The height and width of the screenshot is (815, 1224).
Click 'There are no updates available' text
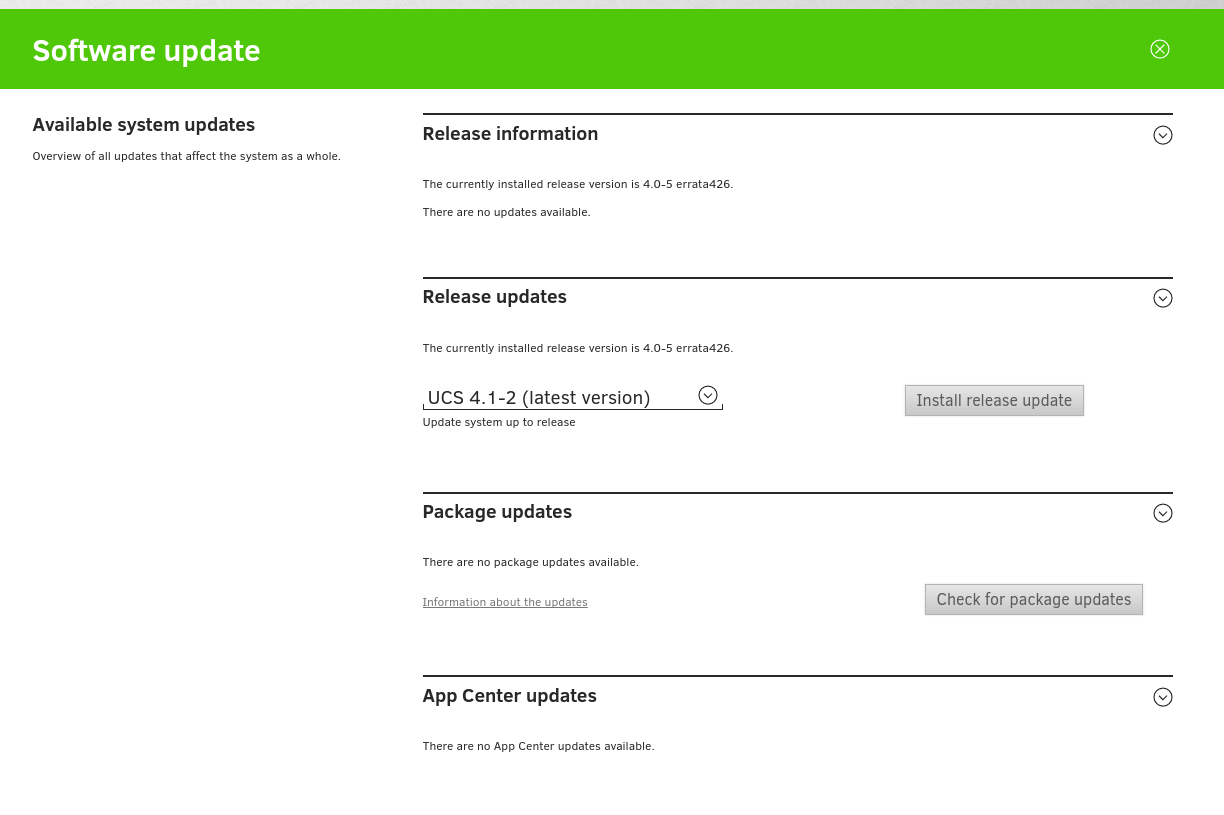click(506, 212)
